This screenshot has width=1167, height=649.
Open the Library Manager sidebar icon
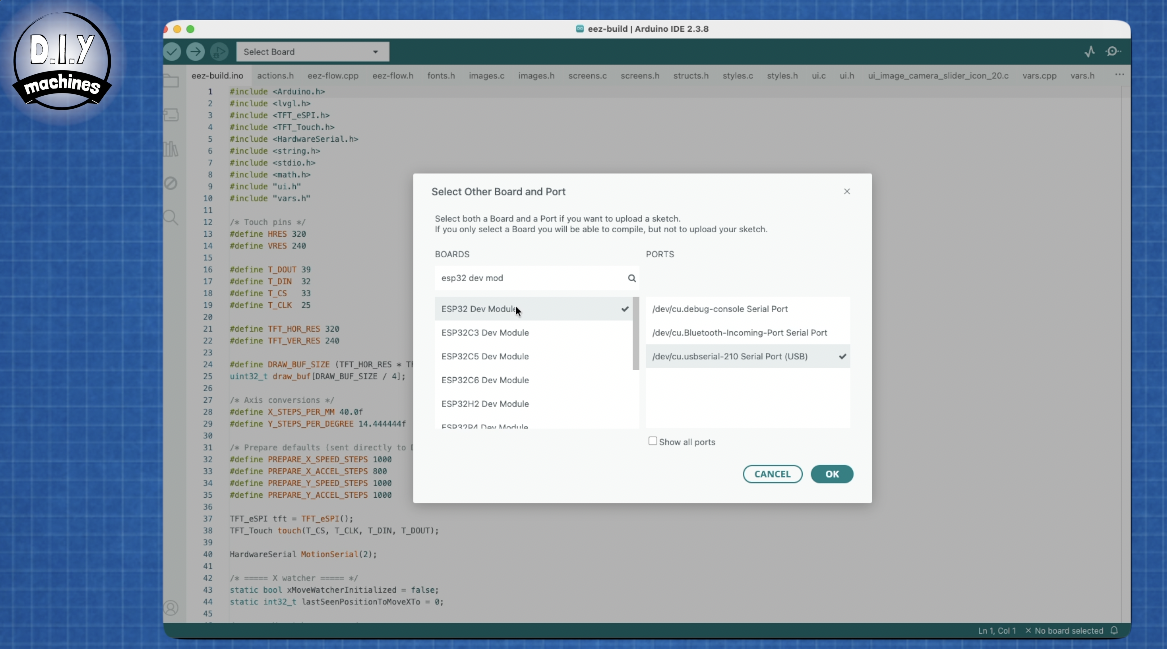pyautogui.click(x=171, y=149)
